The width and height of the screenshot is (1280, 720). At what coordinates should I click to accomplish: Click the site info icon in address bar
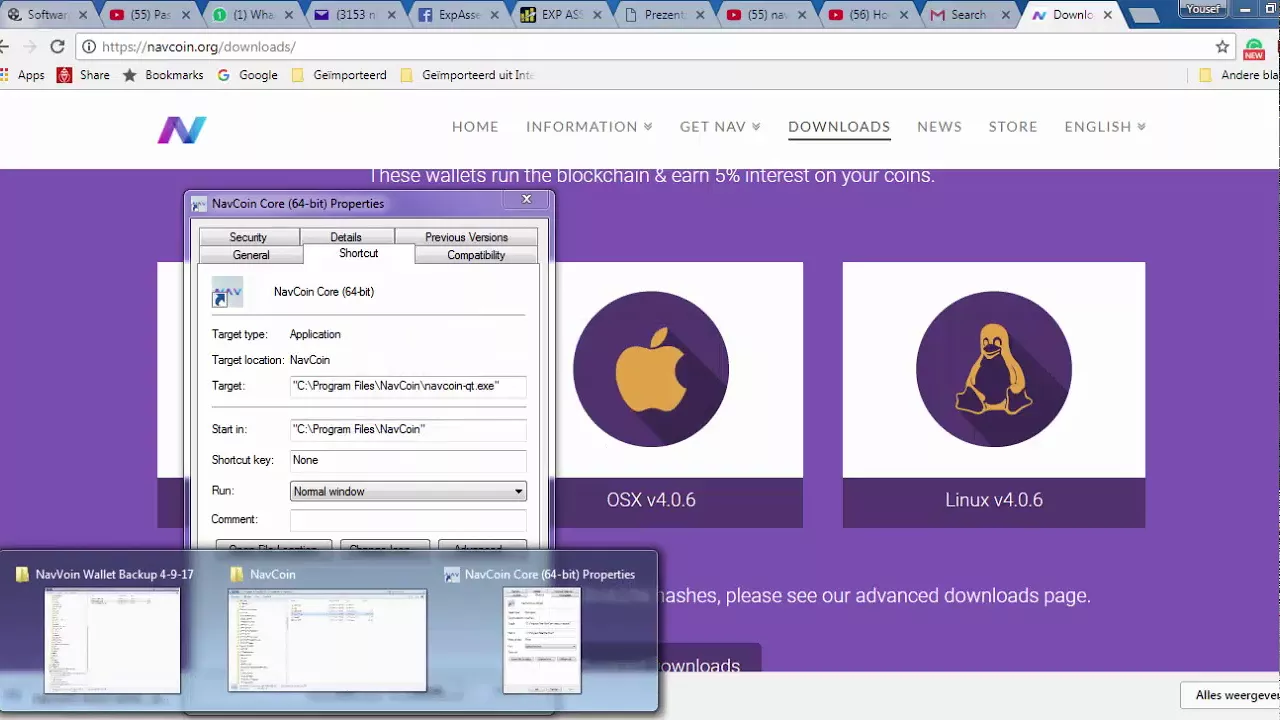[x=89, y=47]
